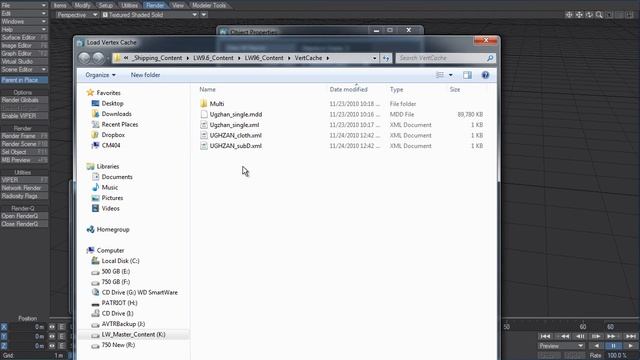
Task: Click play forward arrow in transport
Action: click(x=630, y=346)
